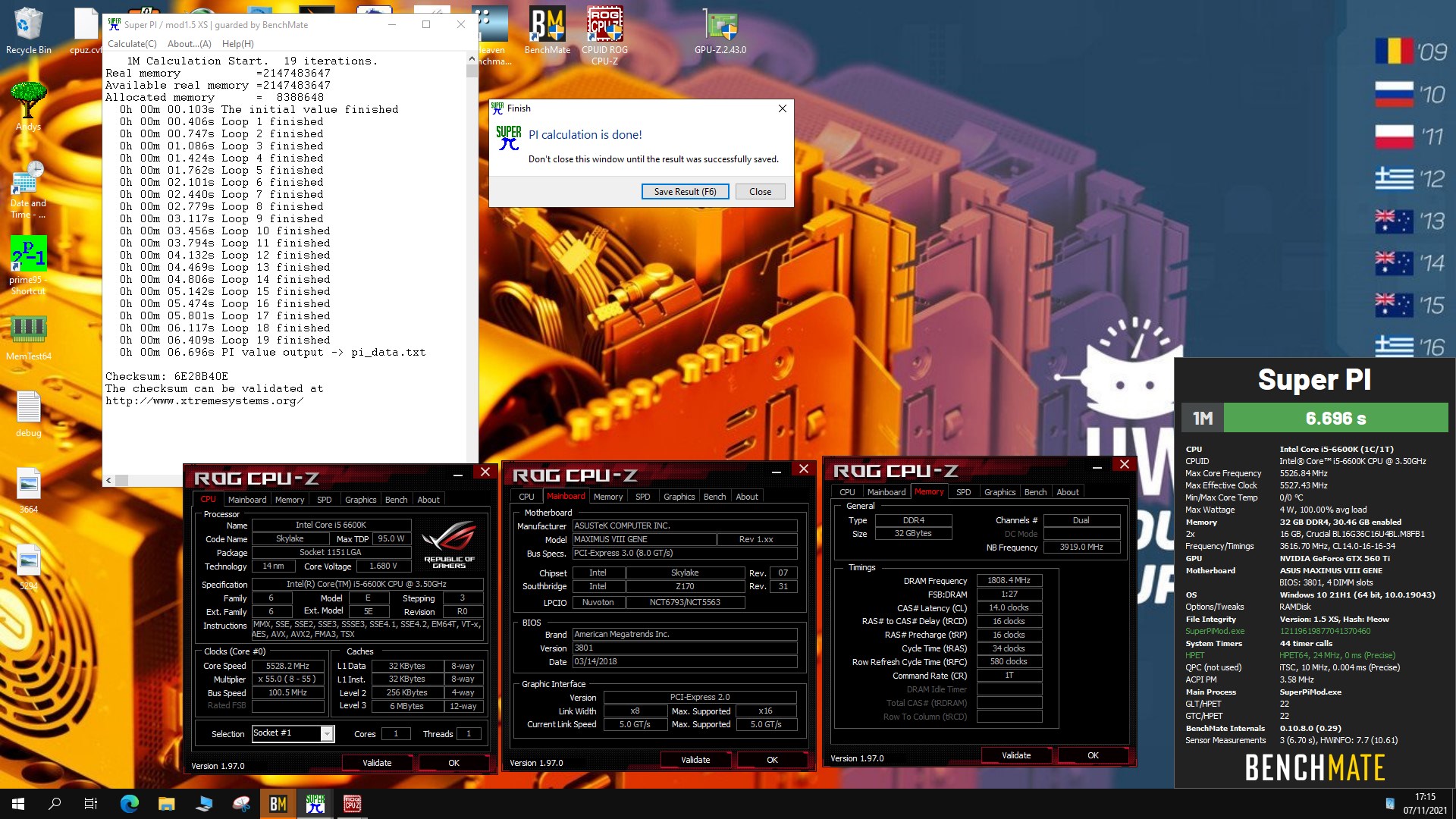The image size is (1456, 819).
Task: Open SPD tab in Memory CPU-Z window
Action: pyautogui.click(x=964, y=492)
